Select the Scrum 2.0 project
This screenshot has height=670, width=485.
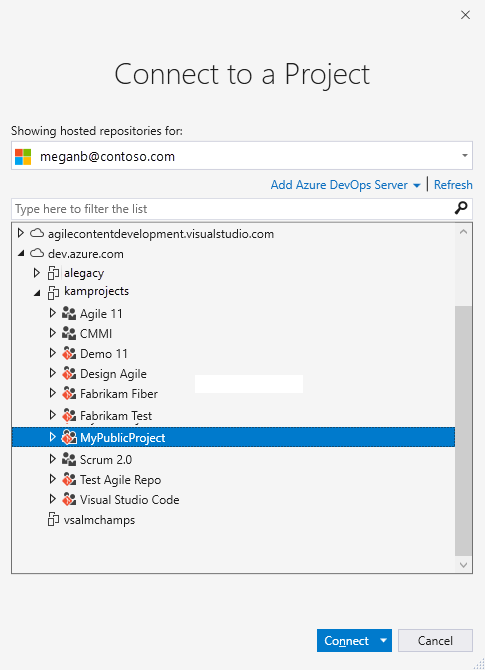click(x=106, y=459)
